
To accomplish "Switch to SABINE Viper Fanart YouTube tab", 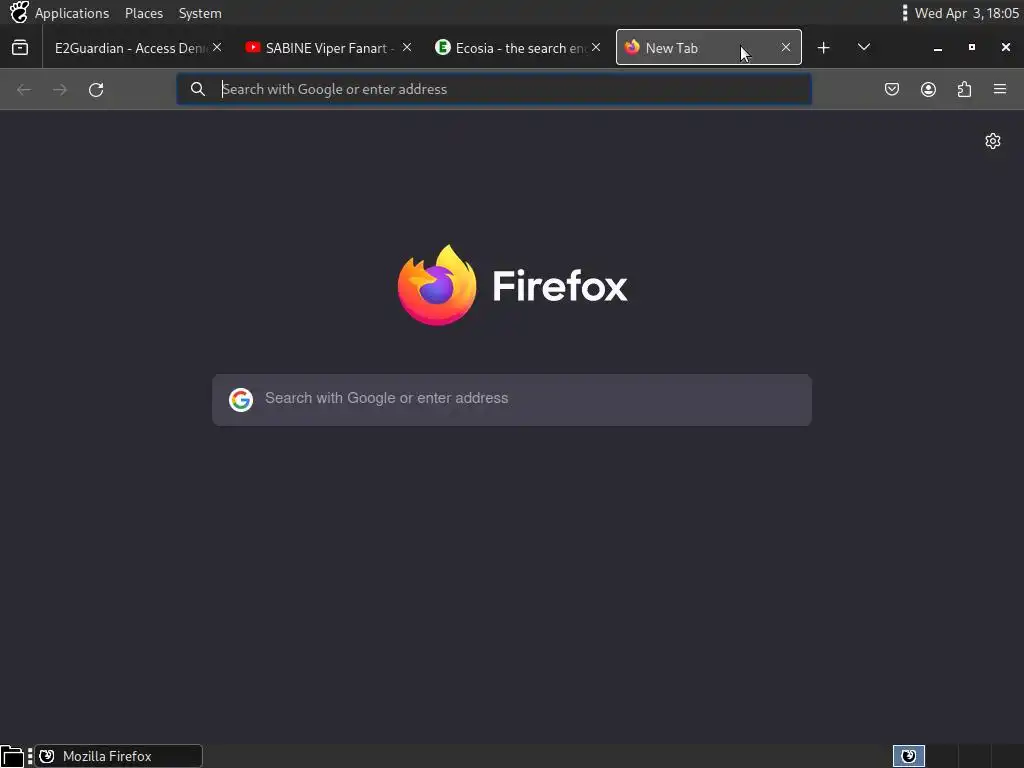I will tap(328, 48).
